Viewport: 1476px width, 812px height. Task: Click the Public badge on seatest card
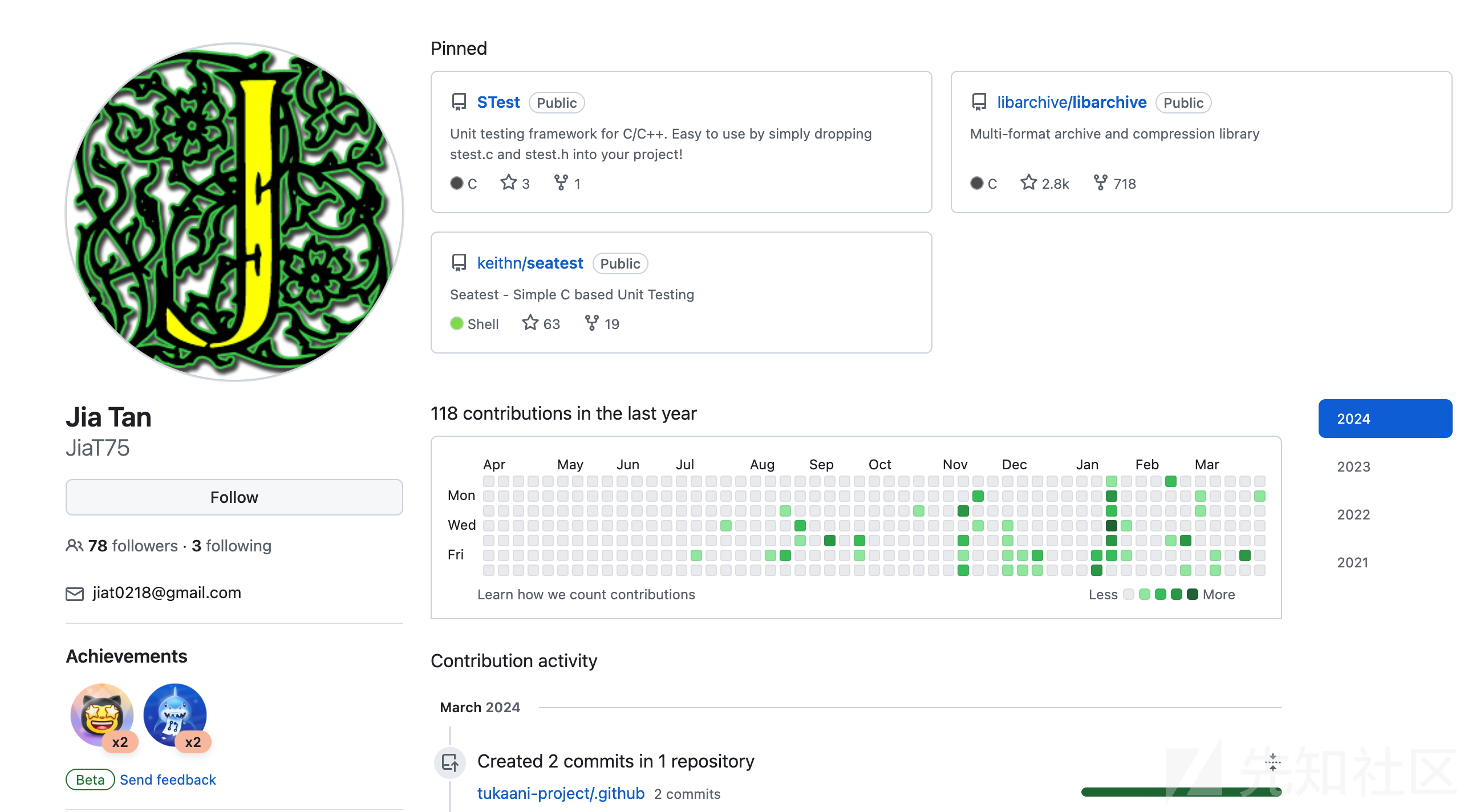pos(620,263)
